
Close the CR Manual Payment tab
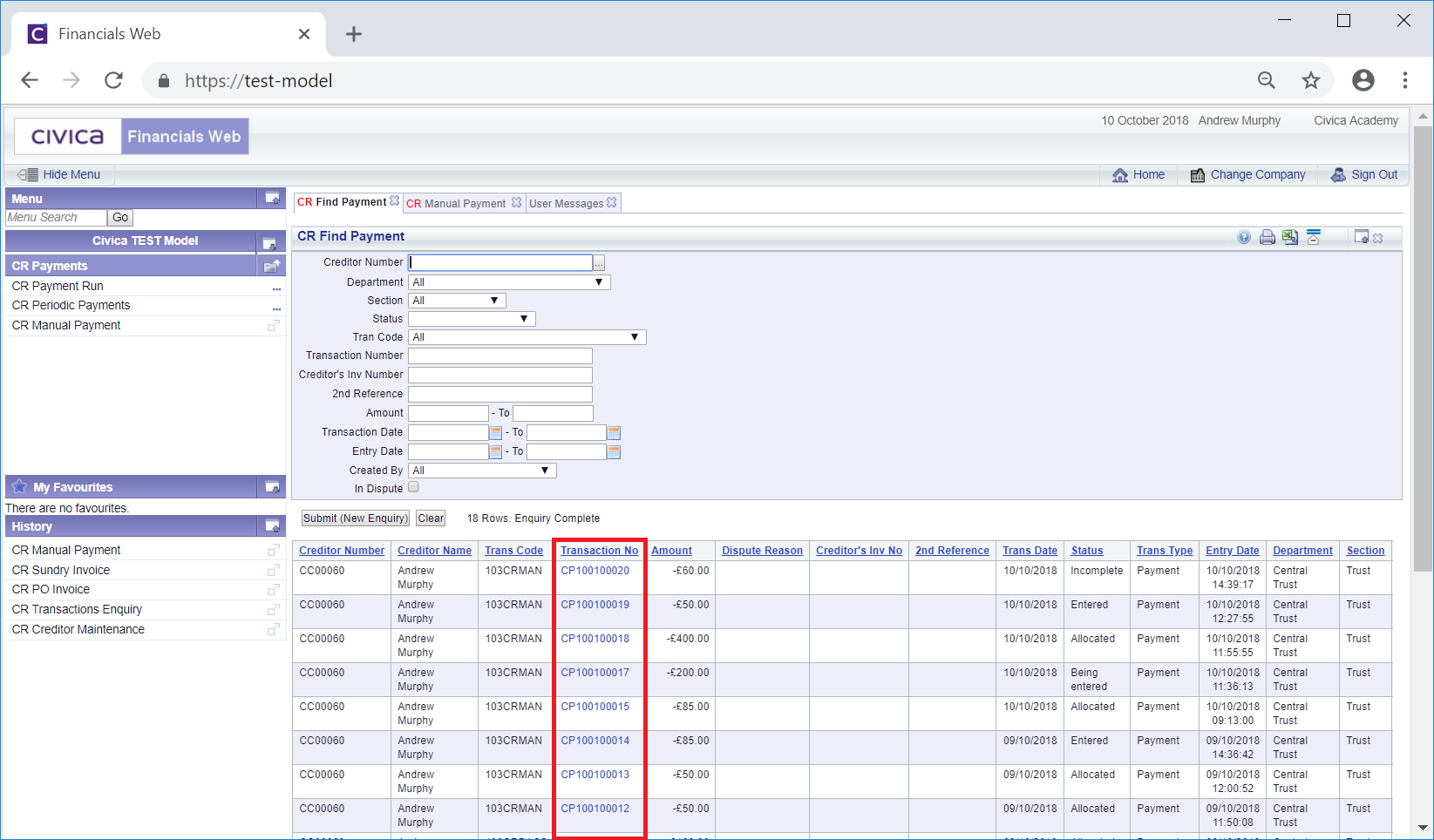click(516, 202)
